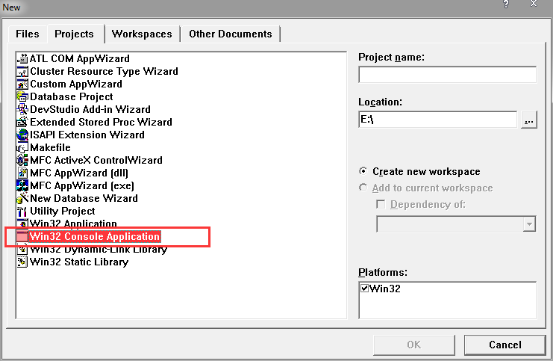554x361 pixels.
Task: Click the DevStudio Add-in Wizard icon
Action: coord(22,110)
